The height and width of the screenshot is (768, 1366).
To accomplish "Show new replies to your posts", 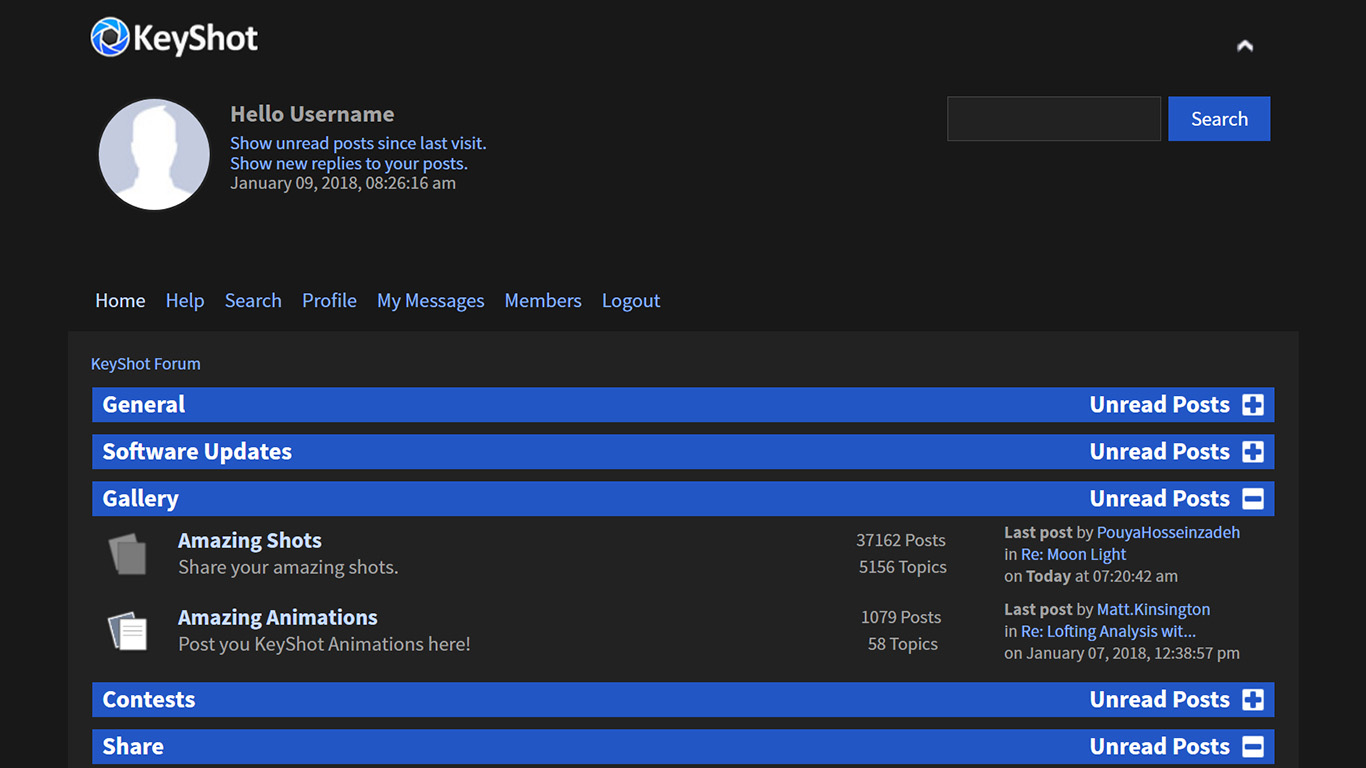I will [x=349, y=163].
